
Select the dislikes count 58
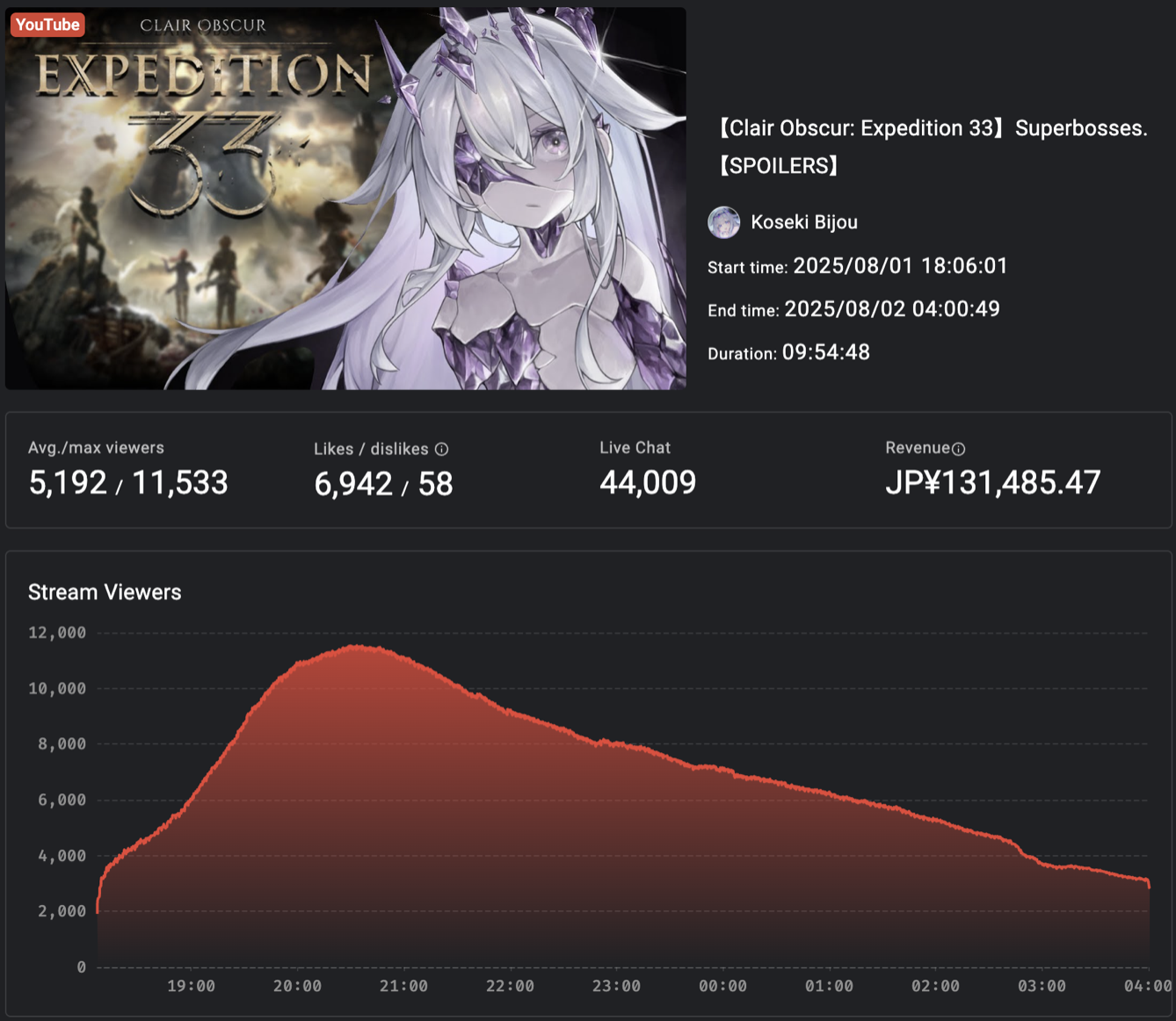coord(435,484)
